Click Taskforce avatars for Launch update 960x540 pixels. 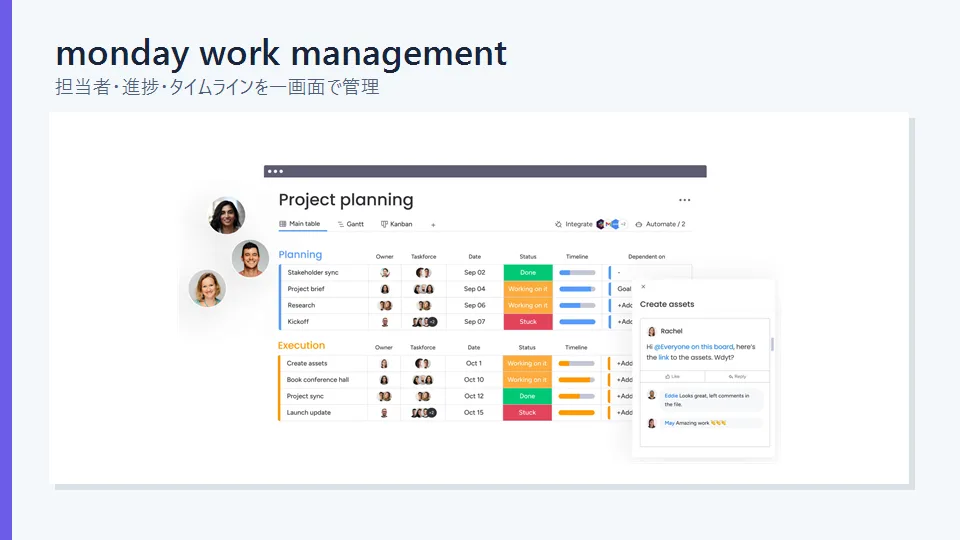[424, 413]
